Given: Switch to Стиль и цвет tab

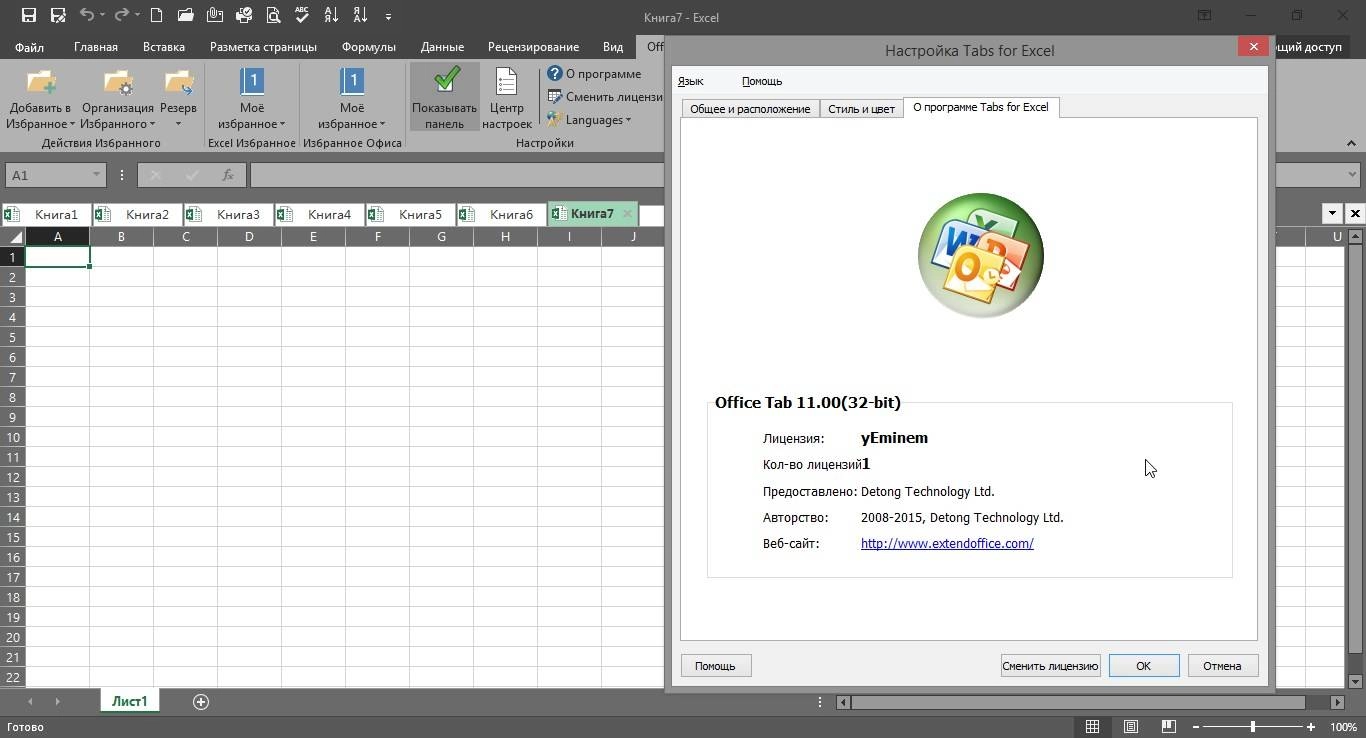Looking at the screenshot, I should tap(861, 109).
